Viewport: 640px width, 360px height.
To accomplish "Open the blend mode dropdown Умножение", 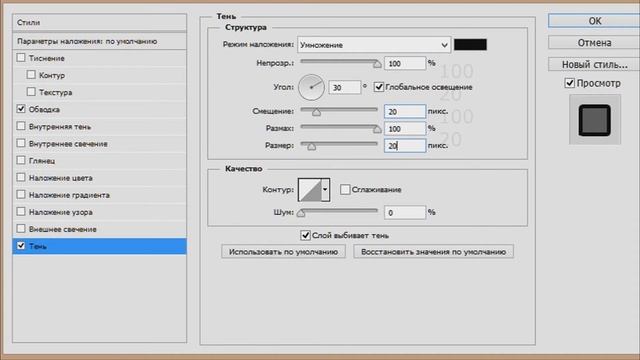I will 374,45.
